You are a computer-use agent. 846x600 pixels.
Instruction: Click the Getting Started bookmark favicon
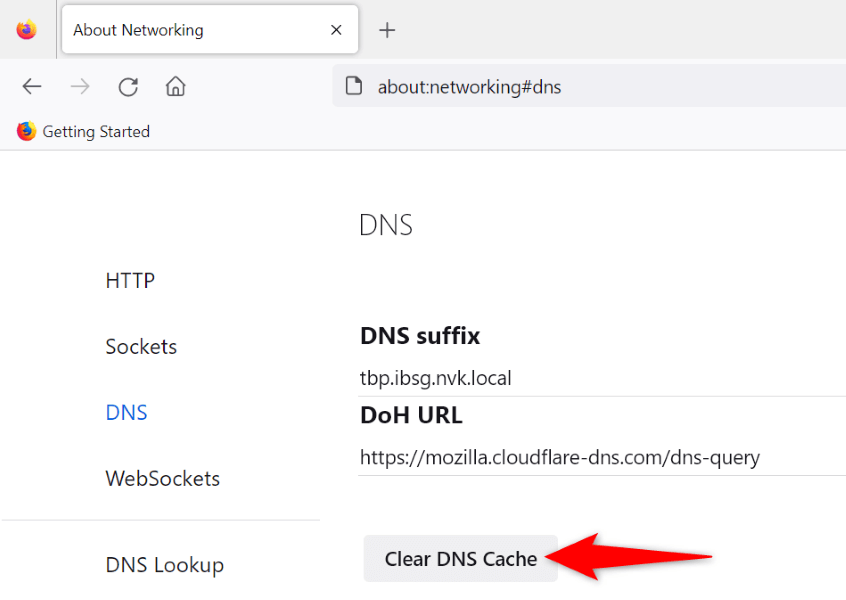[25, 131]
